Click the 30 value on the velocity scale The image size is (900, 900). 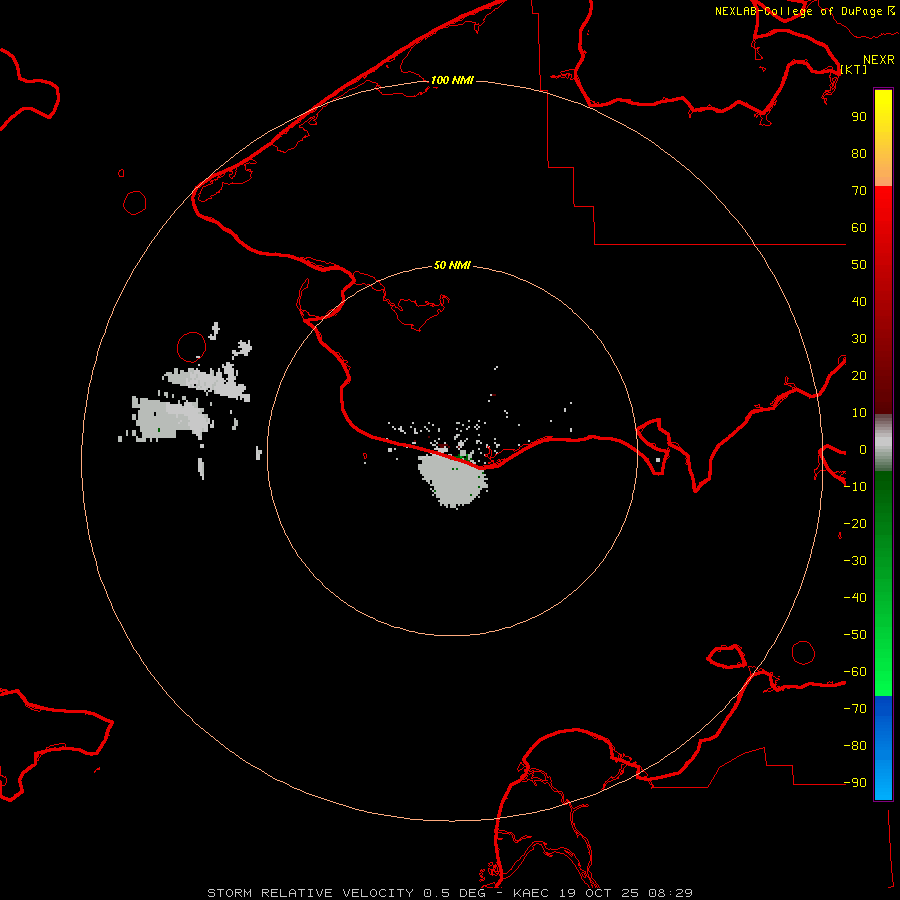pyautogui.click(x=859, y=339)
